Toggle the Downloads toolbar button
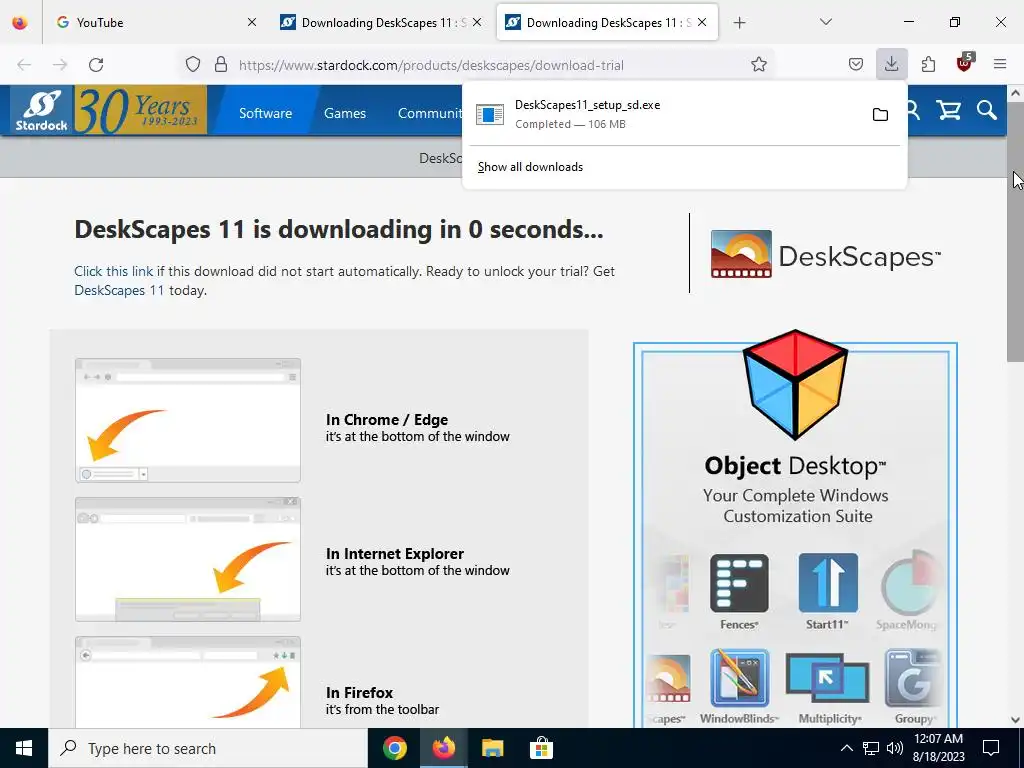 pyautogui.click(x=891, y=65)
